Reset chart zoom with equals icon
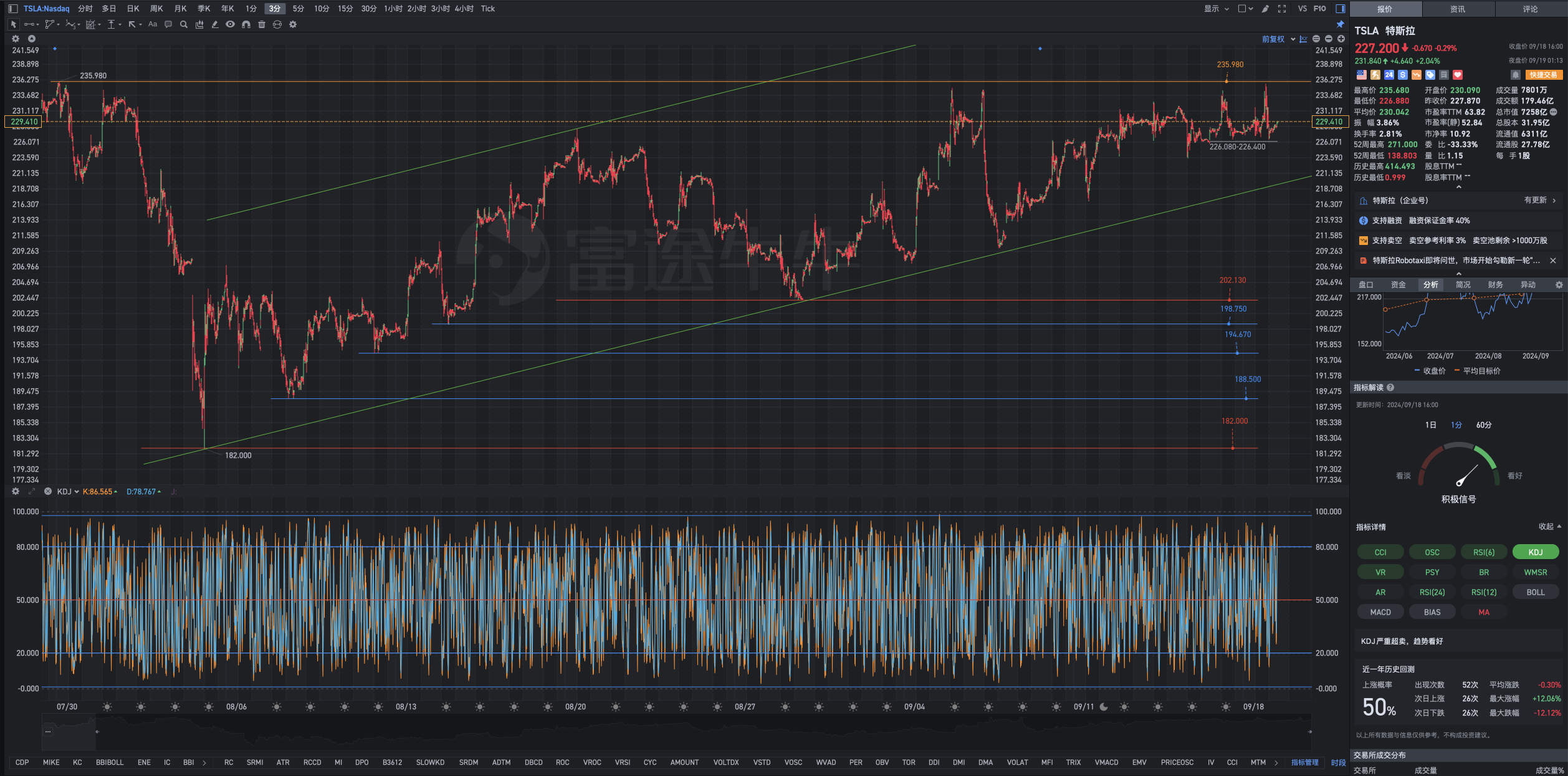 1316,39
